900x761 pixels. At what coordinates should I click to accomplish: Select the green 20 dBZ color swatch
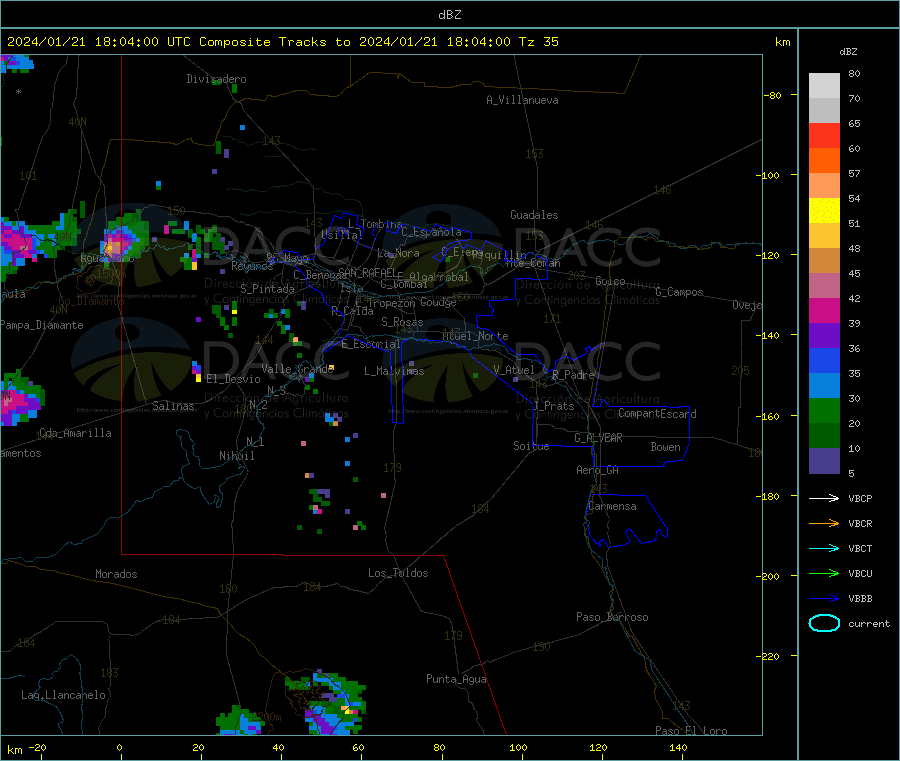[x=824, y=410]
